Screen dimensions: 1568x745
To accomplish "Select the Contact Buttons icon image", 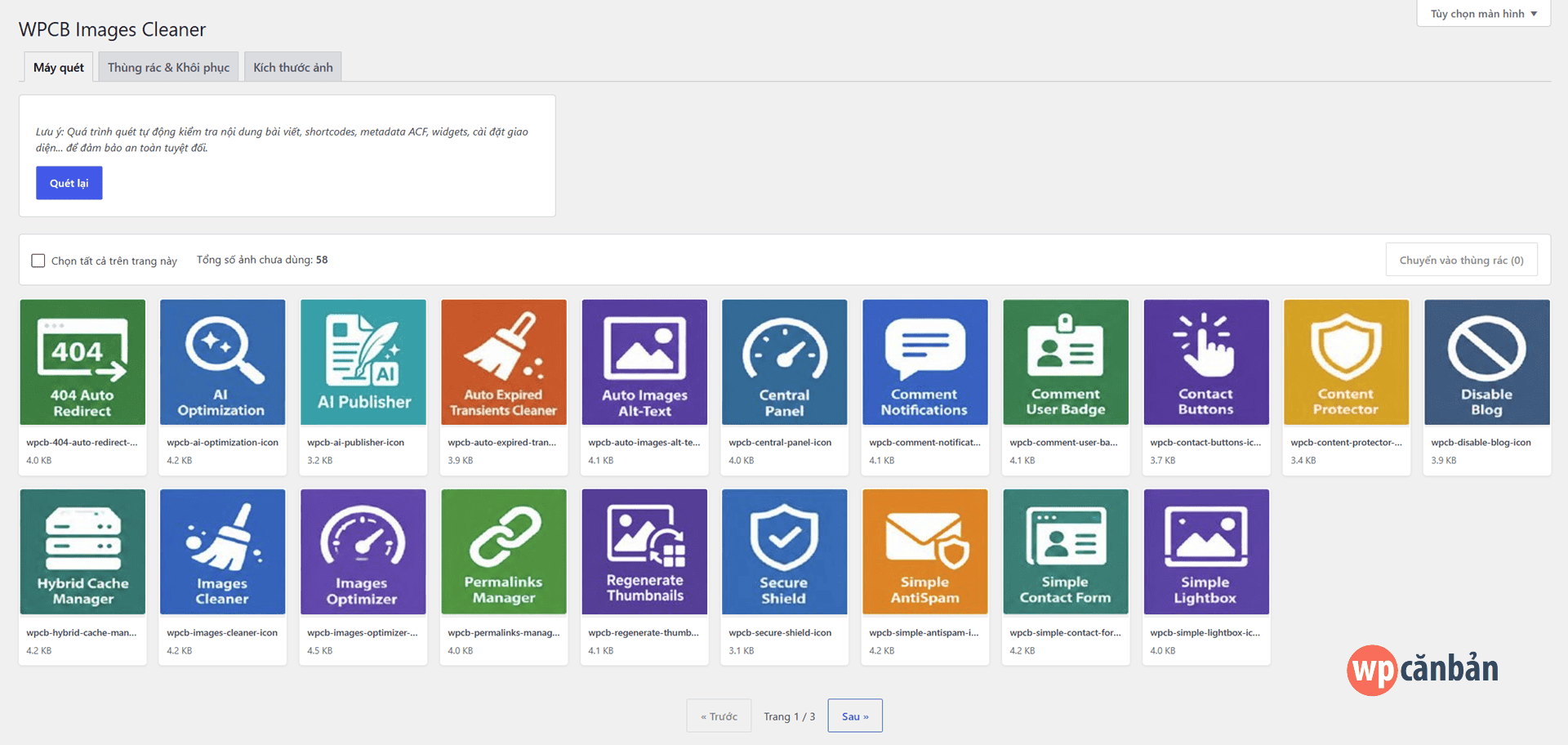I will (1206, 362).
